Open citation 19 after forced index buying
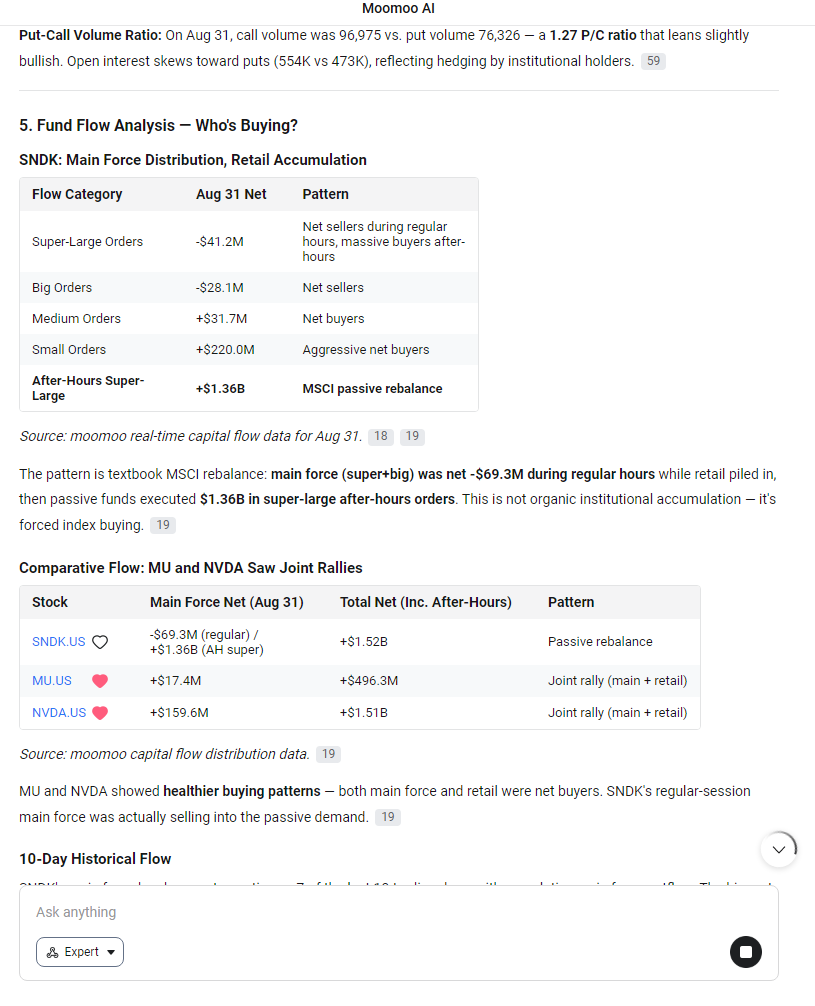Image resolution: width=815 pixels, height=1006 pixels. [x=163, y=525]
